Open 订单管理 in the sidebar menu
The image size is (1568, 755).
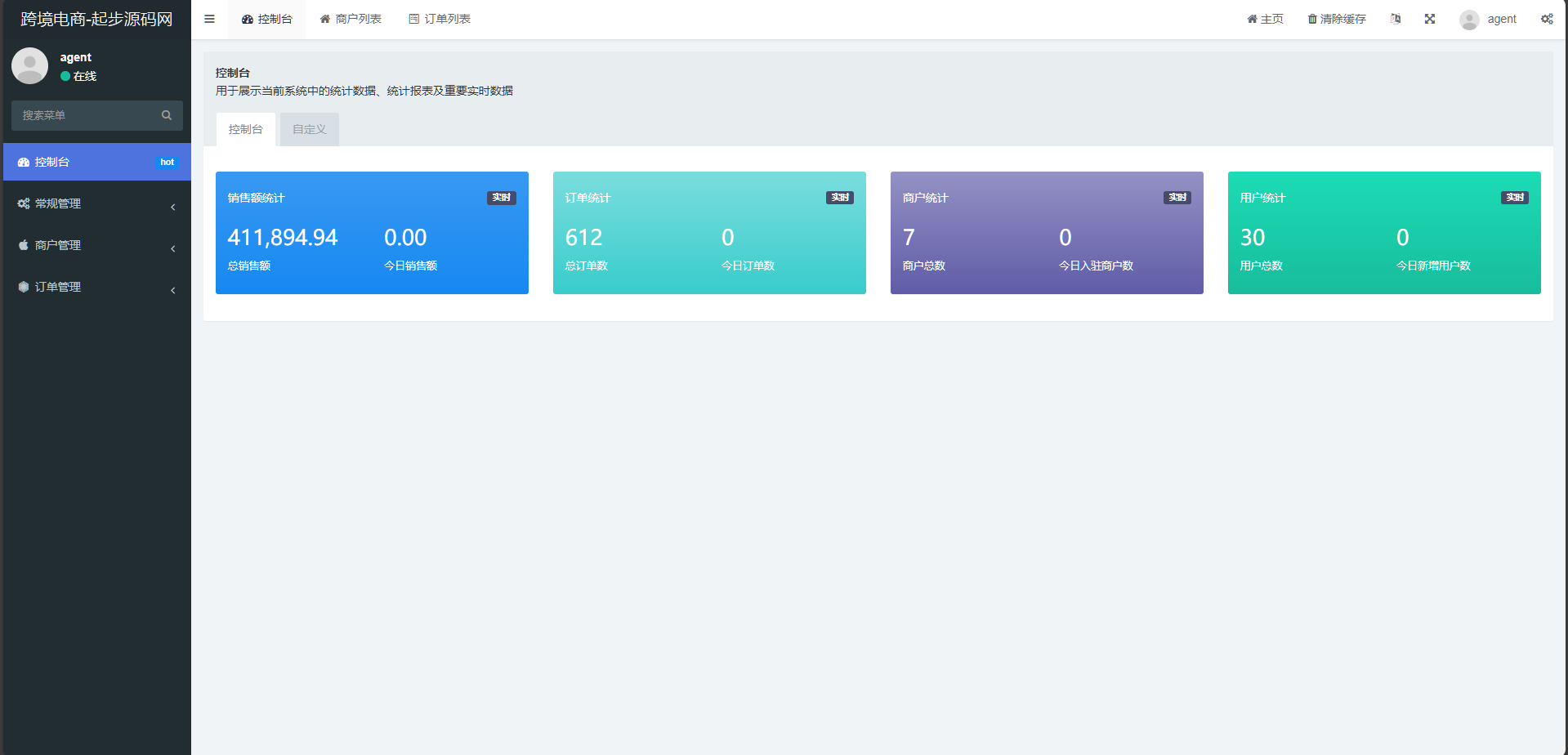[x=97, y=287]
